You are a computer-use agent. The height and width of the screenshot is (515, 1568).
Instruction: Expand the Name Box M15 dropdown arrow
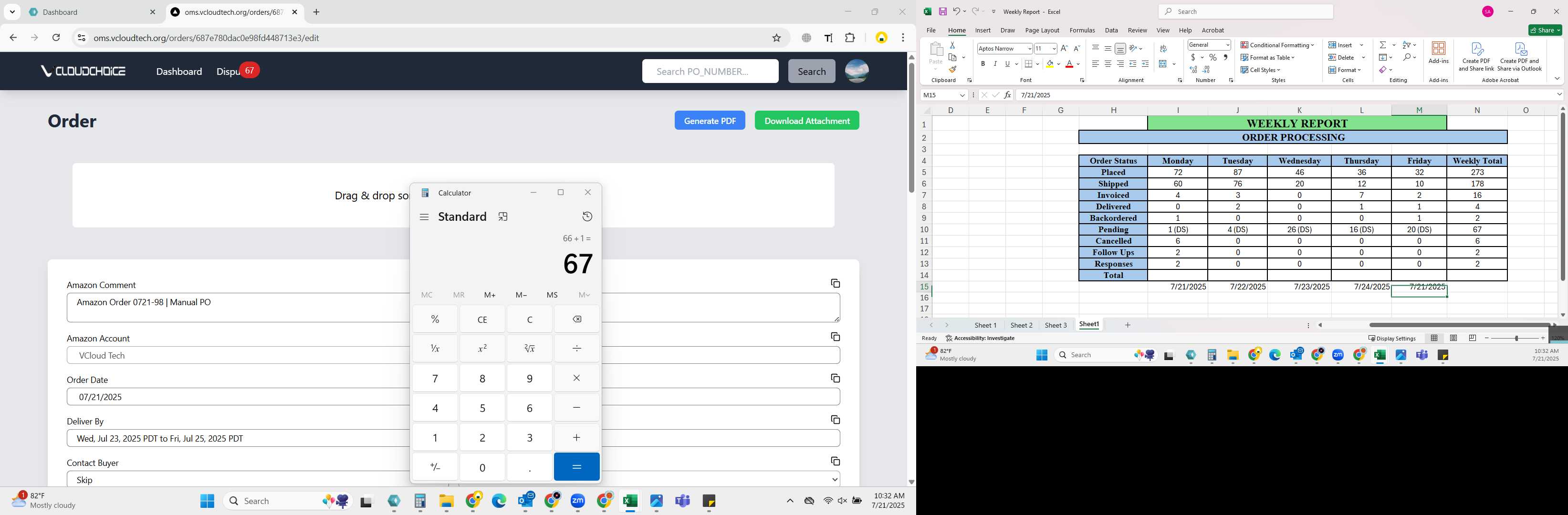(x=962, y=95)
